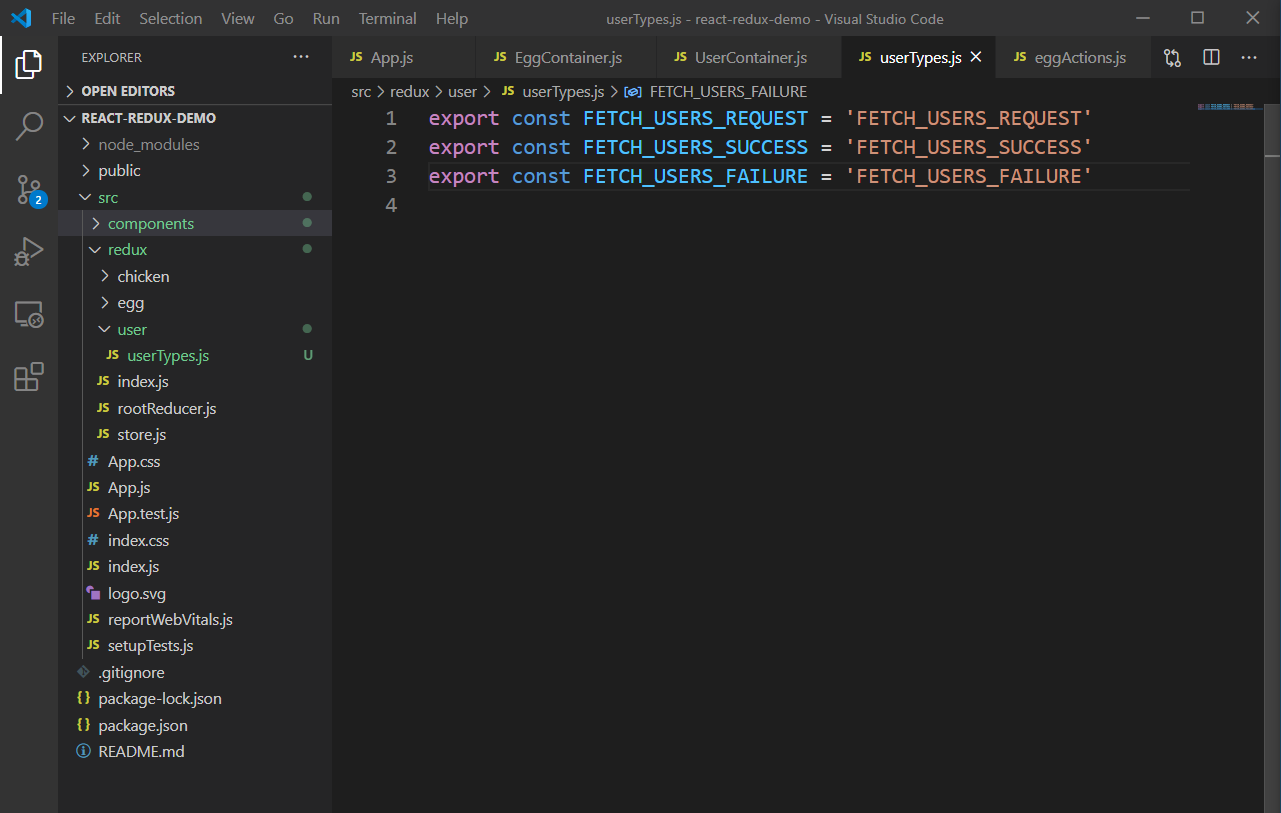Expand the node_modules folder
The image size is (1281, 813).
[x=195, y=144]
